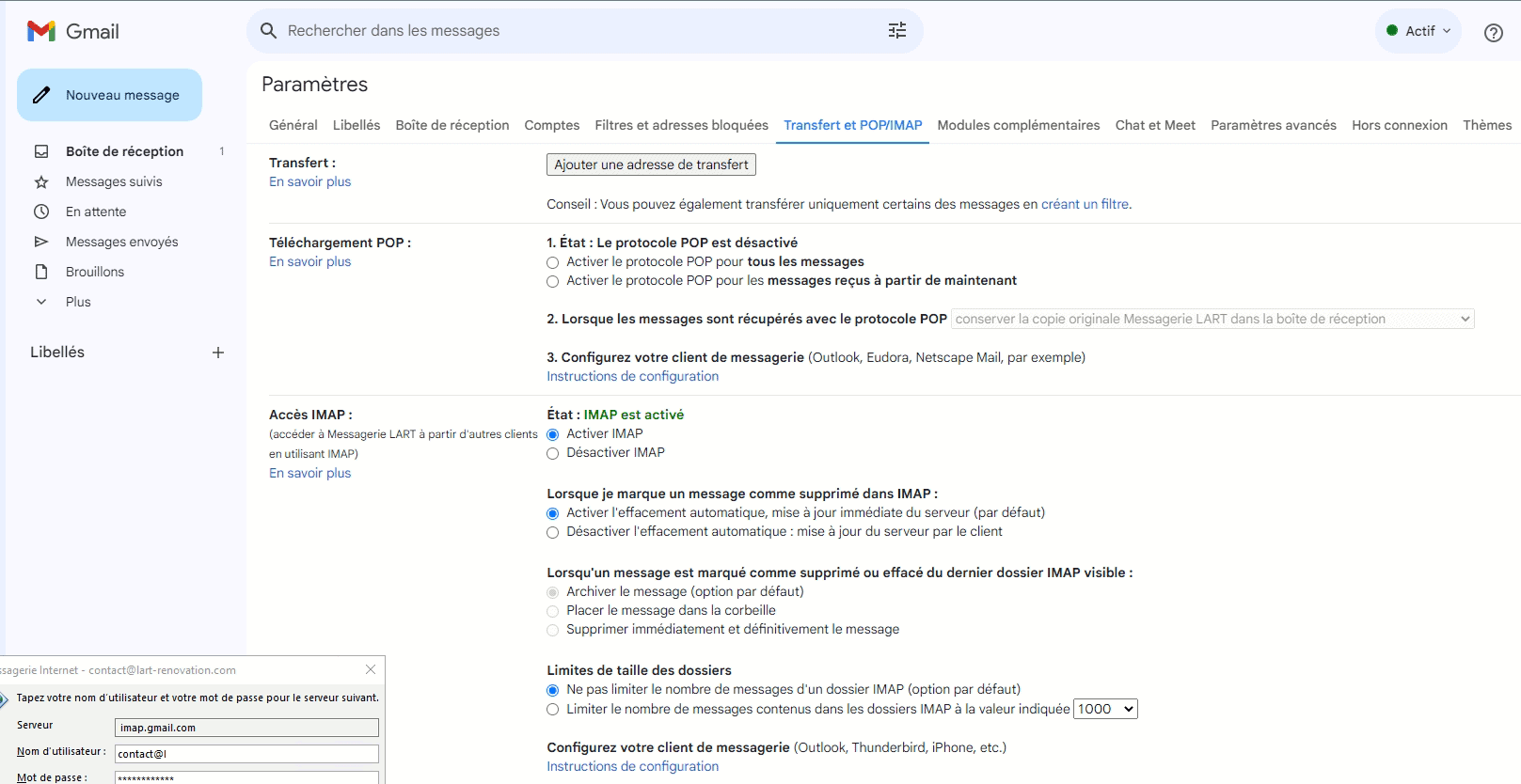Open En attente in sidebar

click(x=96, y=212)
